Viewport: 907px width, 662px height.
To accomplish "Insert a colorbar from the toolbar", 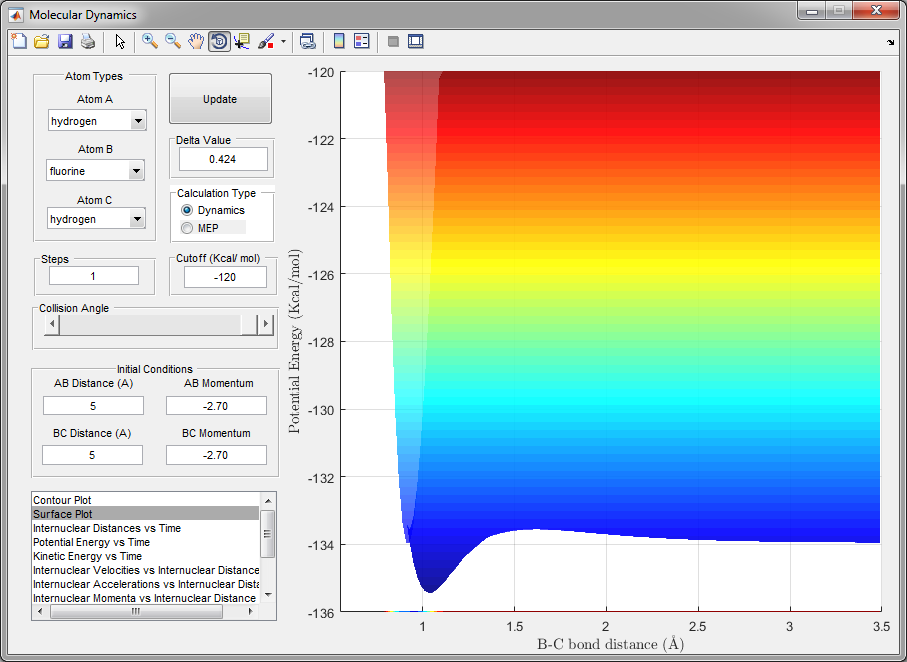I will [339, 41].
